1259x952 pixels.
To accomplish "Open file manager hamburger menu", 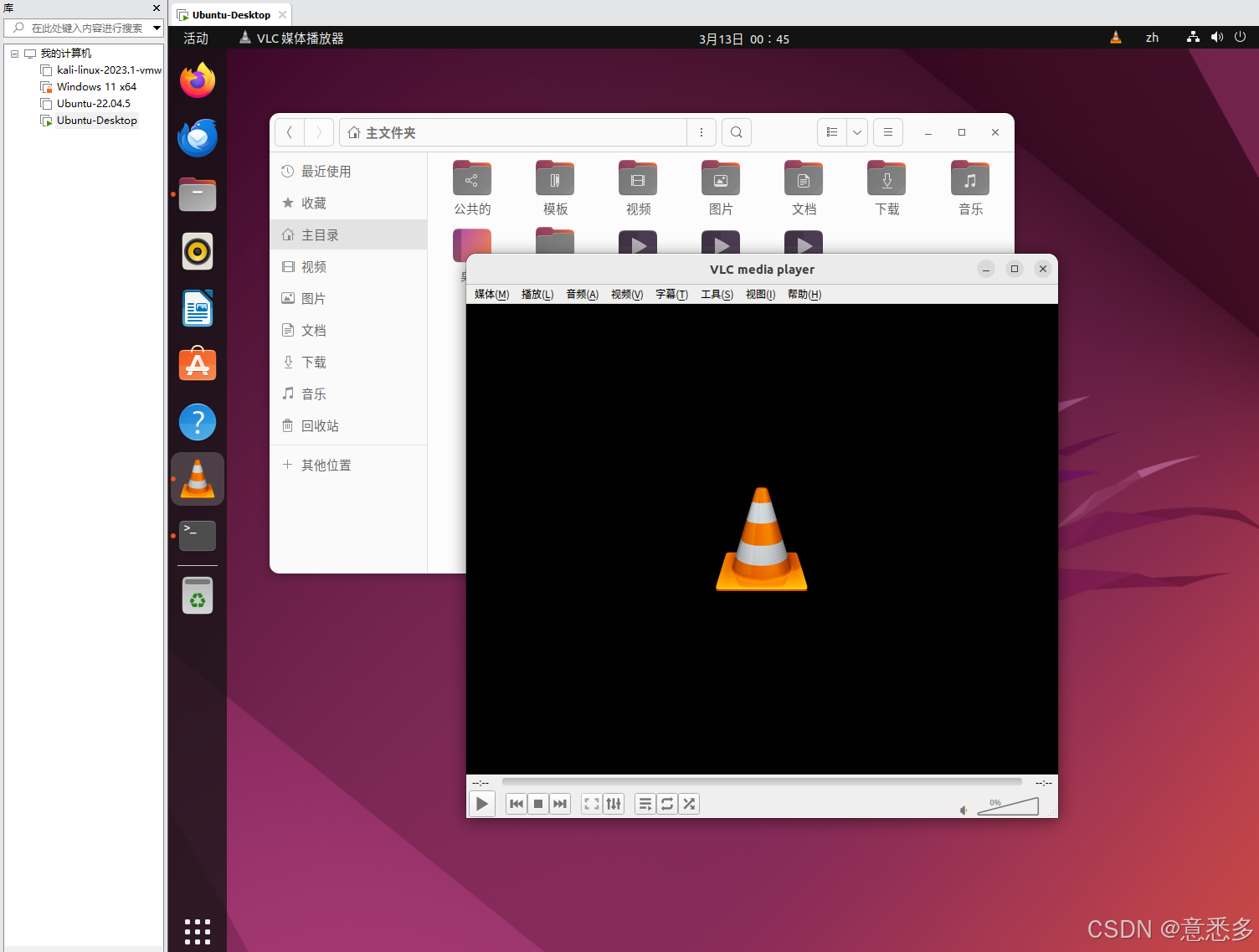I will point(888,132).
